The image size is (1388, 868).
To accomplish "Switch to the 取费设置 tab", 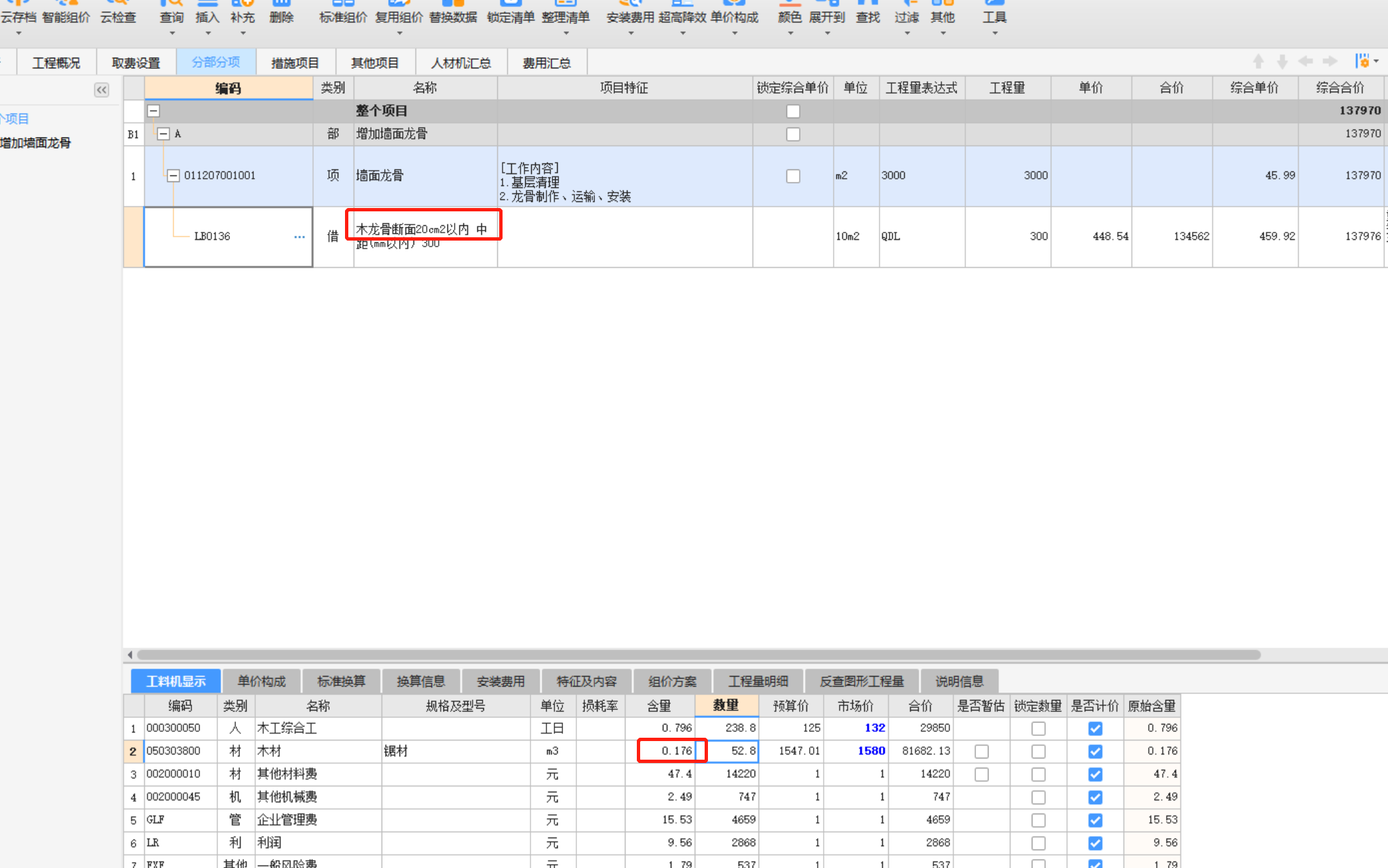I will click(x=136, y=62).
